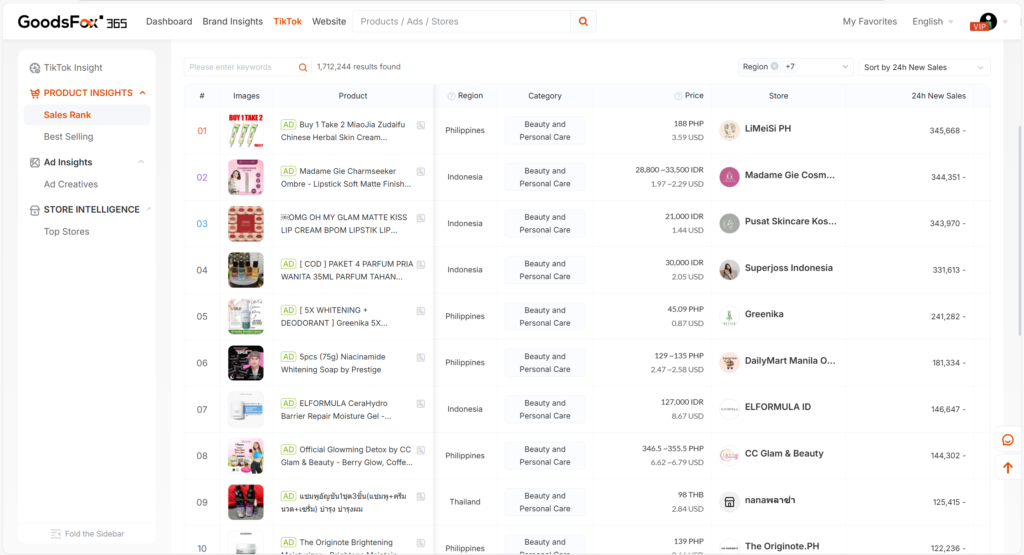Collapse the Ad Insights section

click(x=141, y=162)
